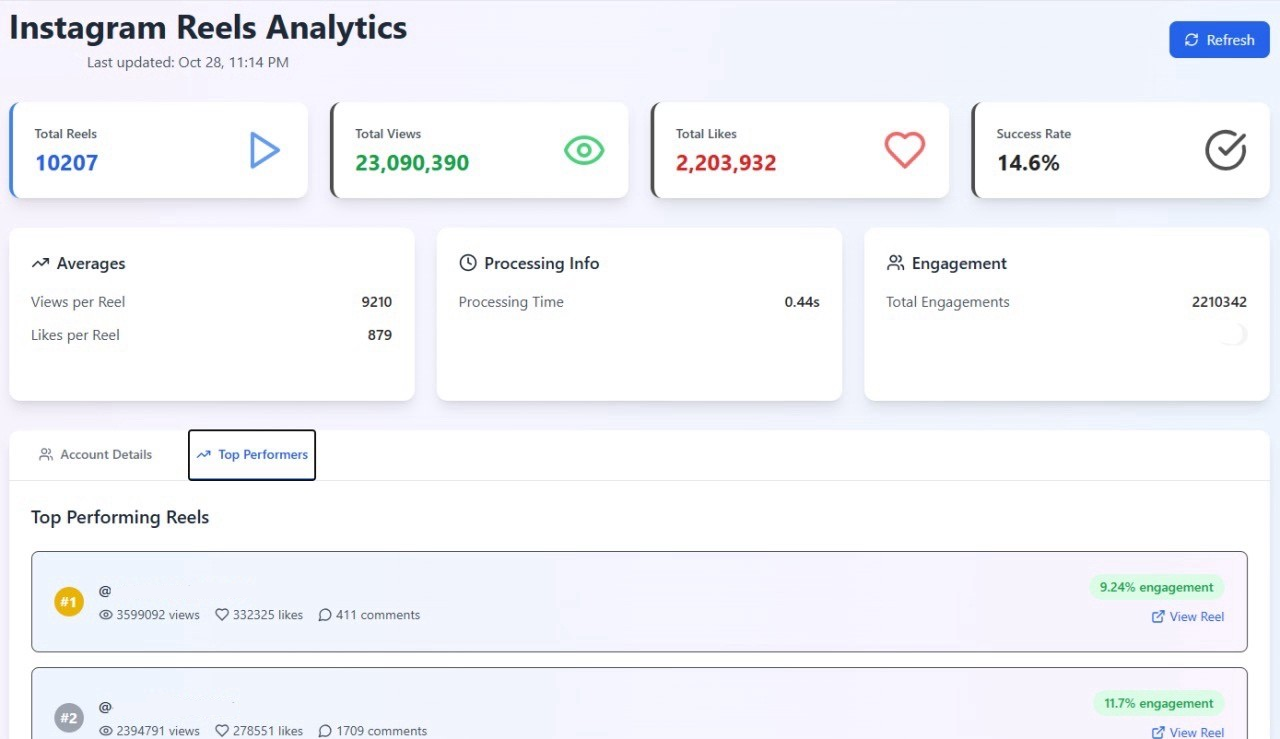
Task: Click the gray #2 rank badge
Action: (x=68, y=718)
